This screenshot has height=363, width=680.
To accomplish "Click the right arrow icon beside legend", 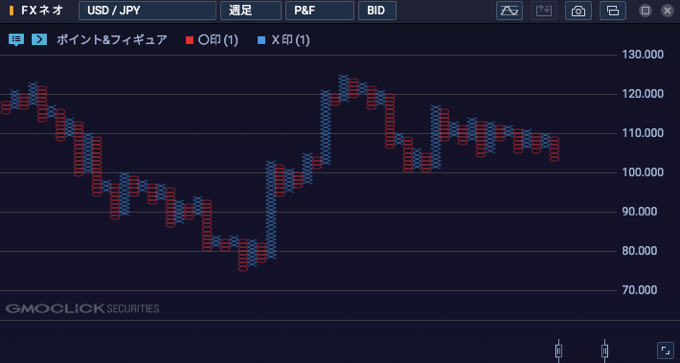I will coord(39,40).
